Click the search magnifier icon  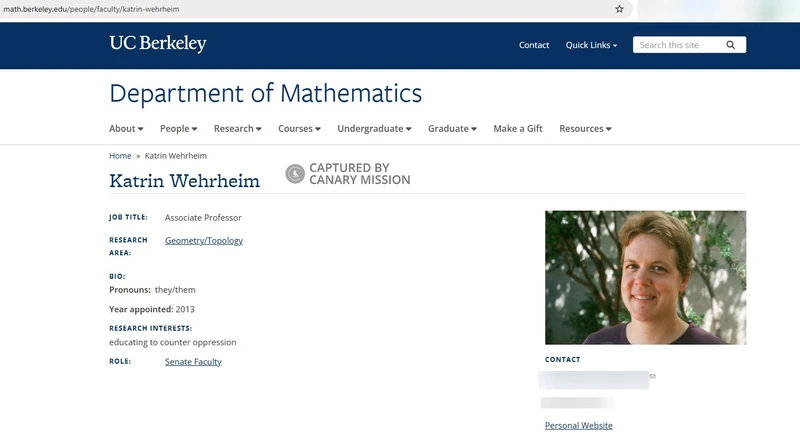tap(731, 45)
